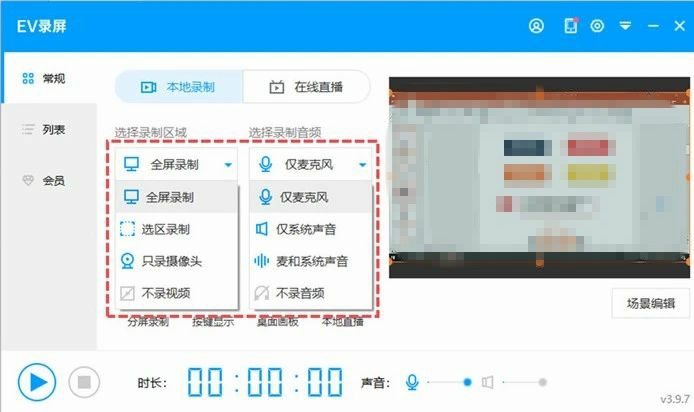Adjust the system speaker volume slider
694x412 pixels.
[x=524, y=382]
